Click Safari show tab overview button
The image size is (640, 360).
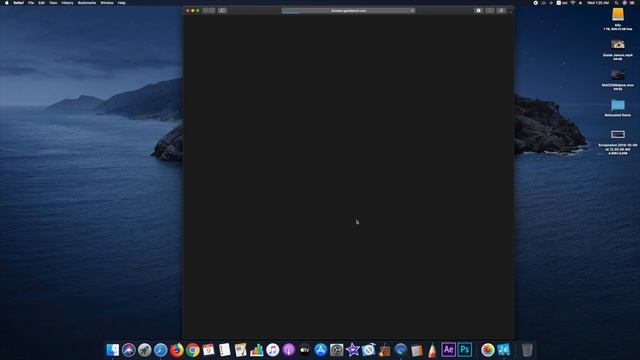pos(501,11)
